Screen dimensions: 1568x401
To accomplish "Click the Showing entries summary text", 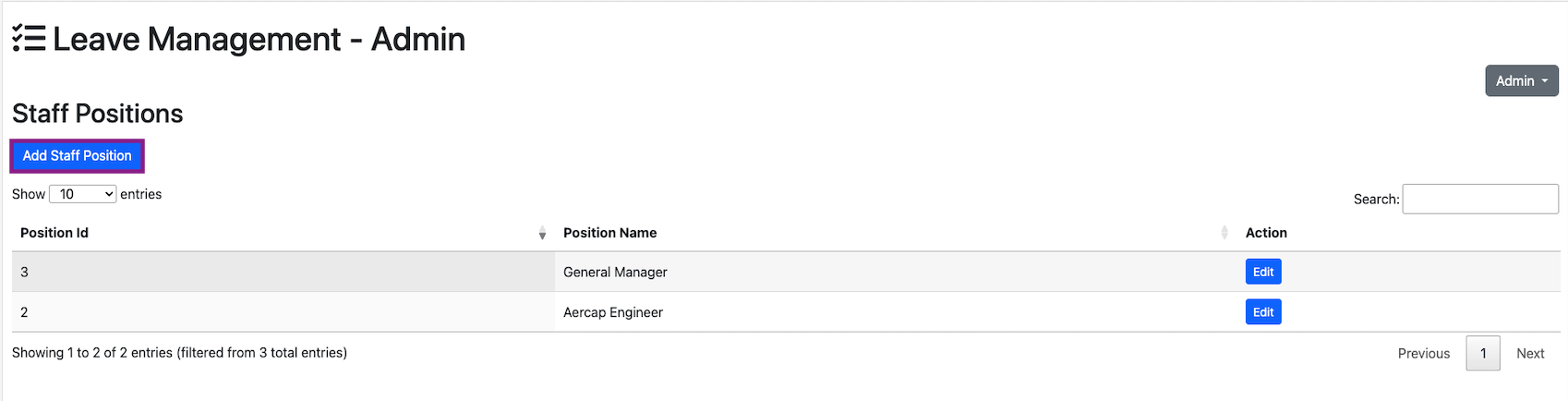I will click(x=179, y=353).
